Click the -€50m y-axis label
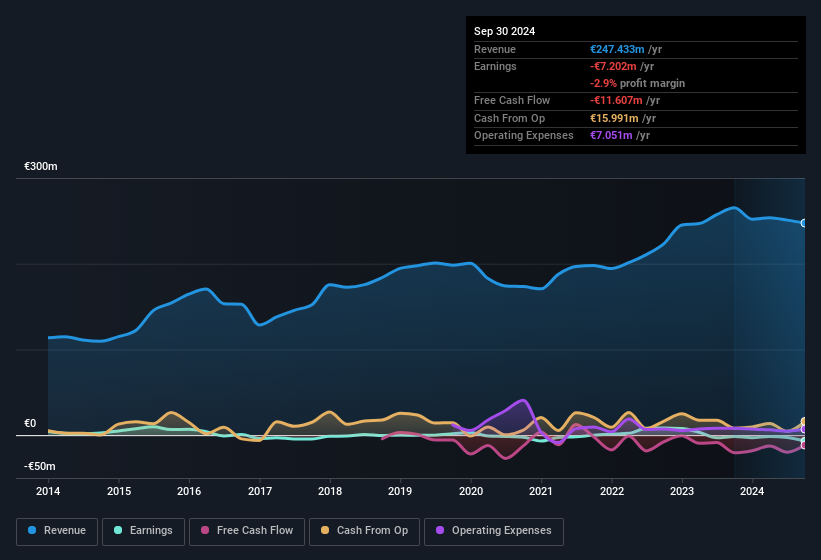The height and width of the screenshot is (560, 821). tap(40, 467)
